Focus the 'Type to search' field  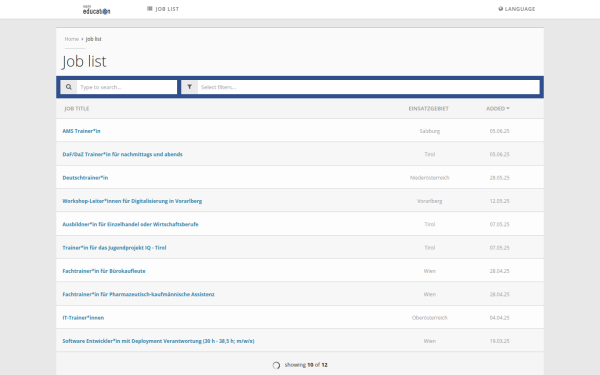pyautogui.click(x=127, y=87)
